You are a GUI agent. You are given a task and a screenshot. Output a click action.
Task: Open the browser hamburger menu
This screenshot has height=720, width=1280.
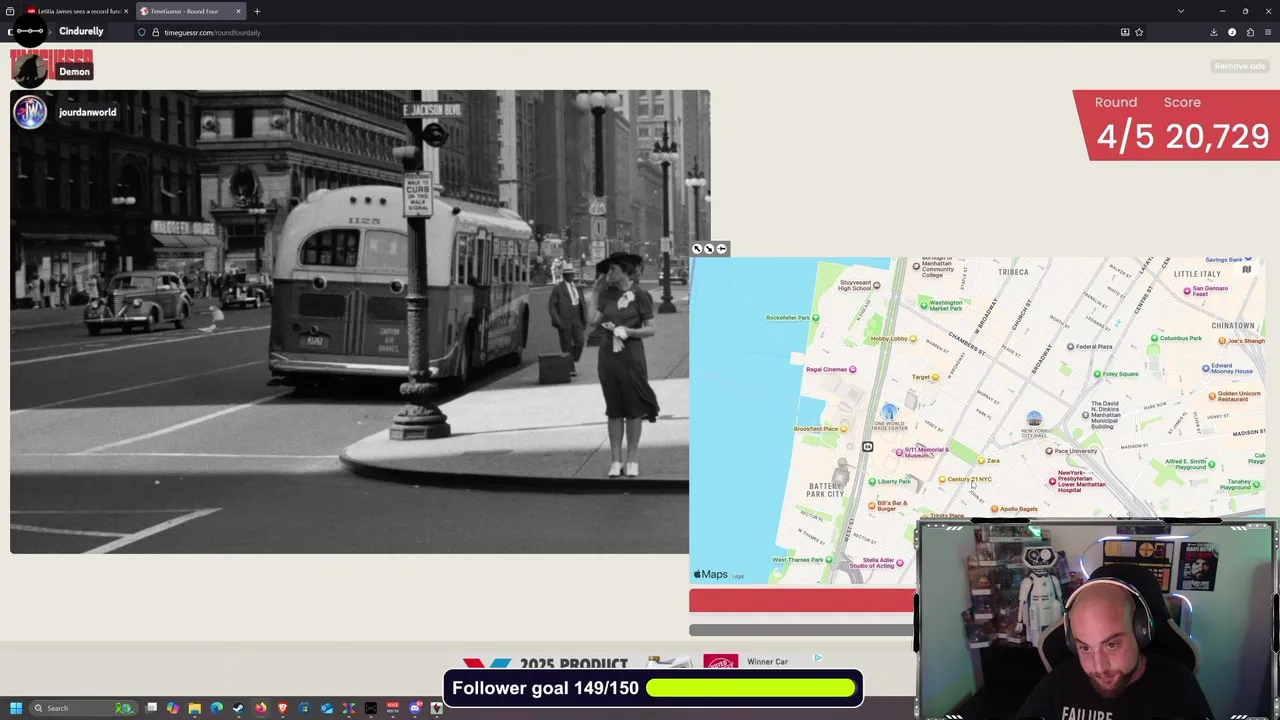(x=1268, y=32)
